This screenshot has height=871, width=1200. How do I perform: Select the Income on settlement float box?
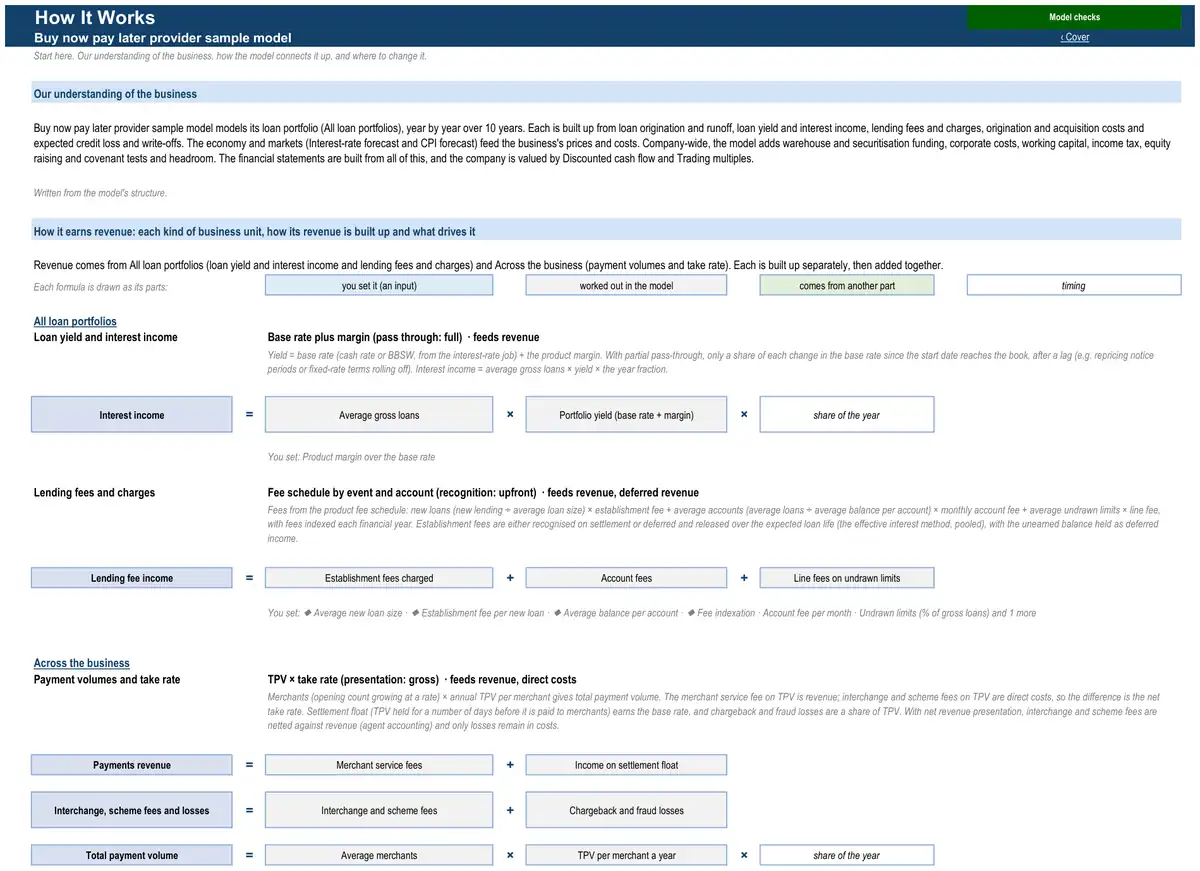(626, 765)
